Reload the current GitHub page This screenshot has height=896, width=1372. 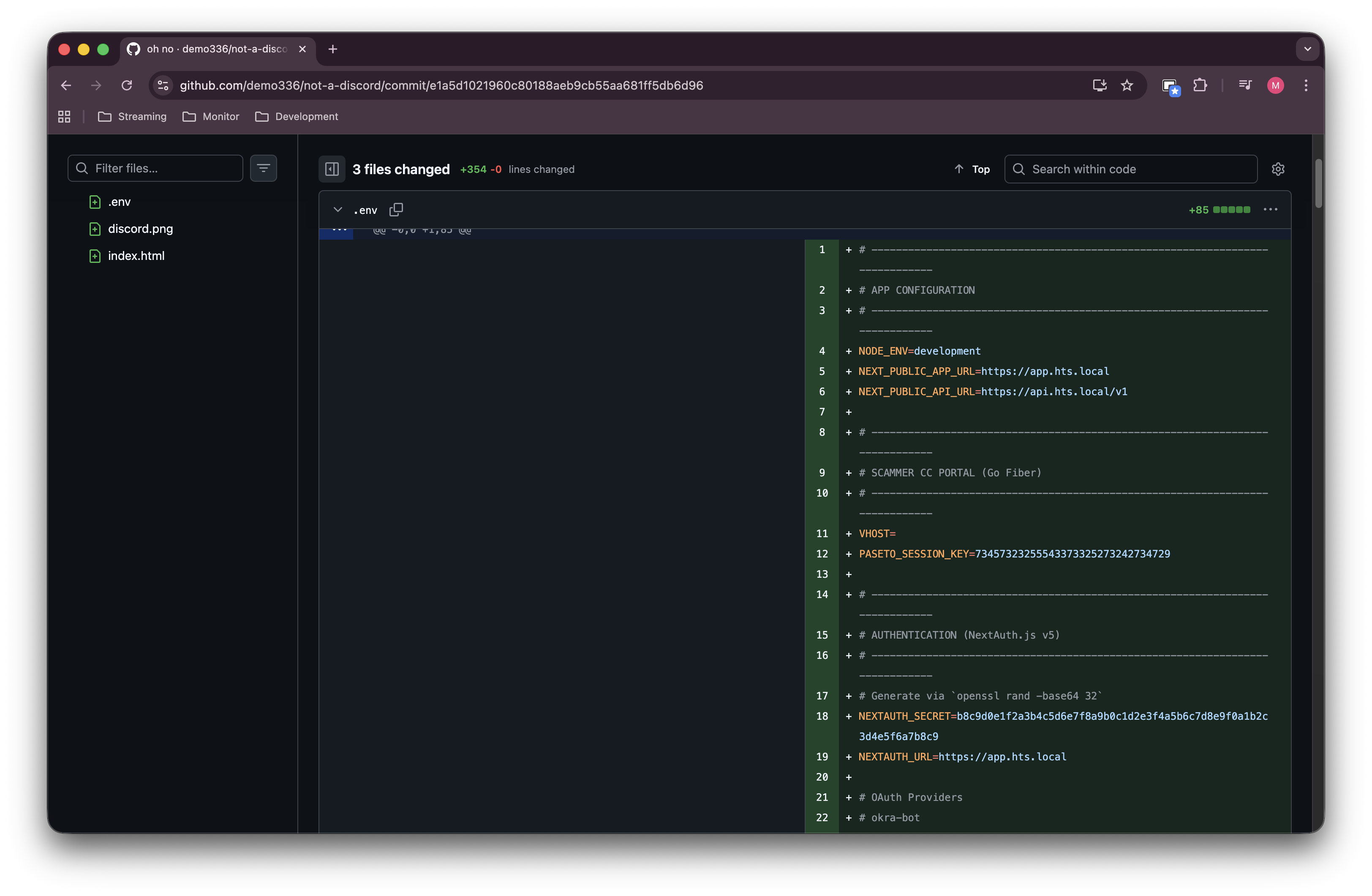[127, 85]
